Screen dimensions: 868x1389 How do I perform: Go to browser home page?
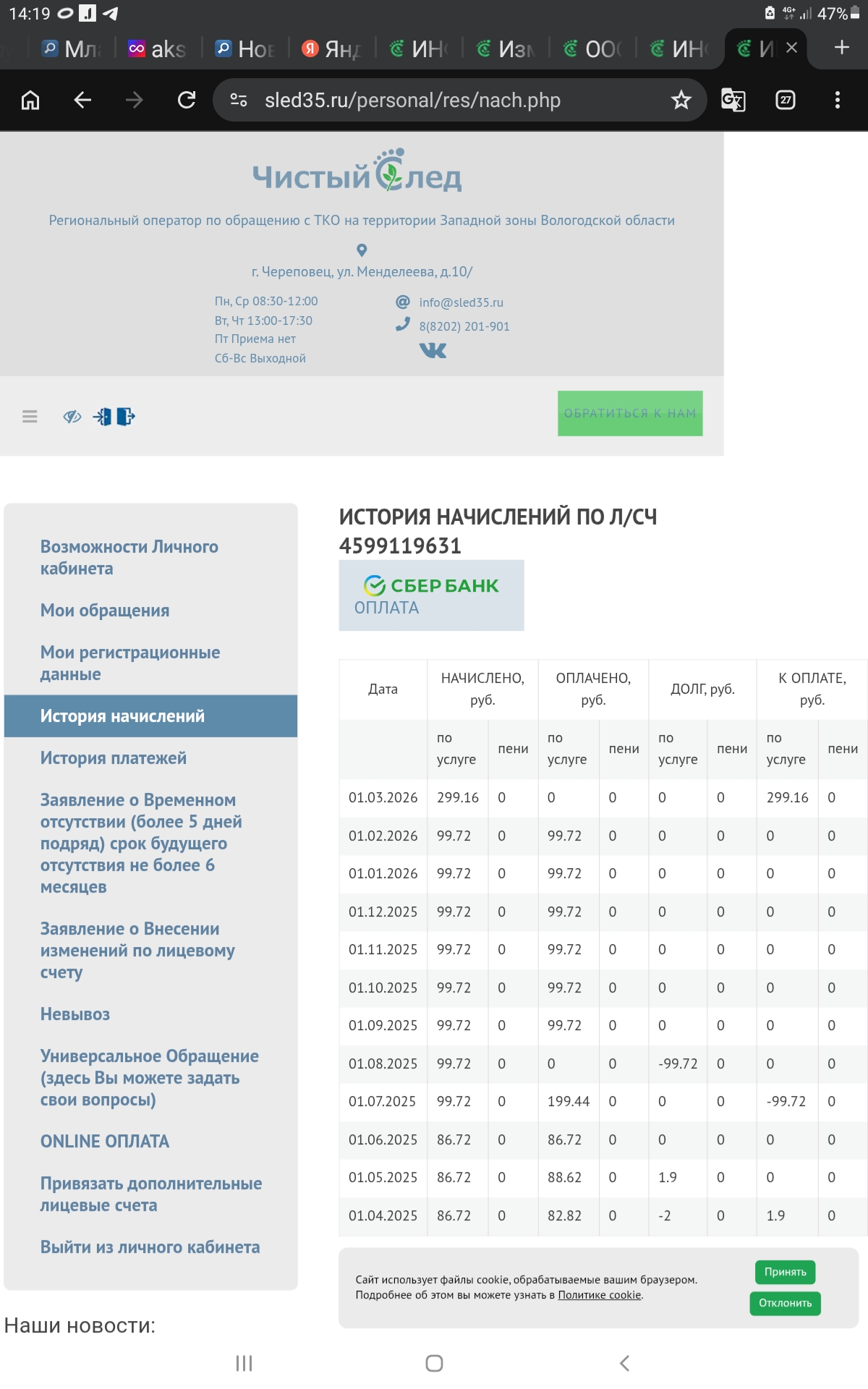30,101
